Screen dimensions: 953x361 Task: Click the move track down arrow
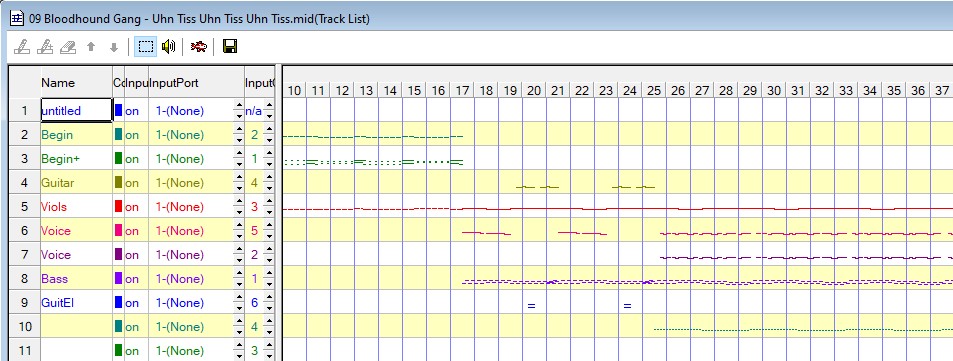(114, 47)
